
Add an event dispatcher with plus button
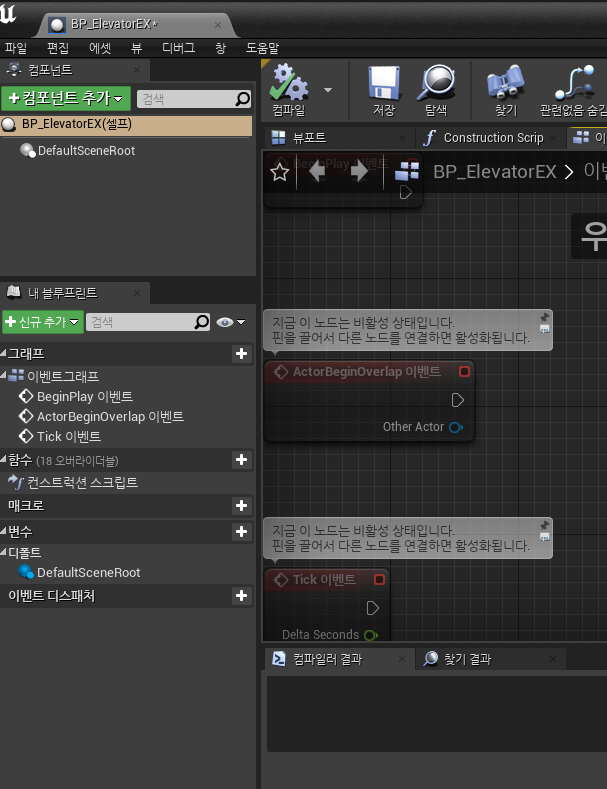[242, 596]
